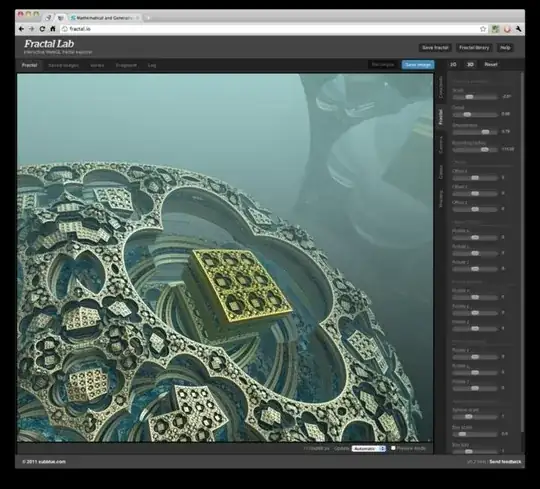Click the Fractal Lab logo title
This screenshot has height=489, width=540.
point(49,44)
